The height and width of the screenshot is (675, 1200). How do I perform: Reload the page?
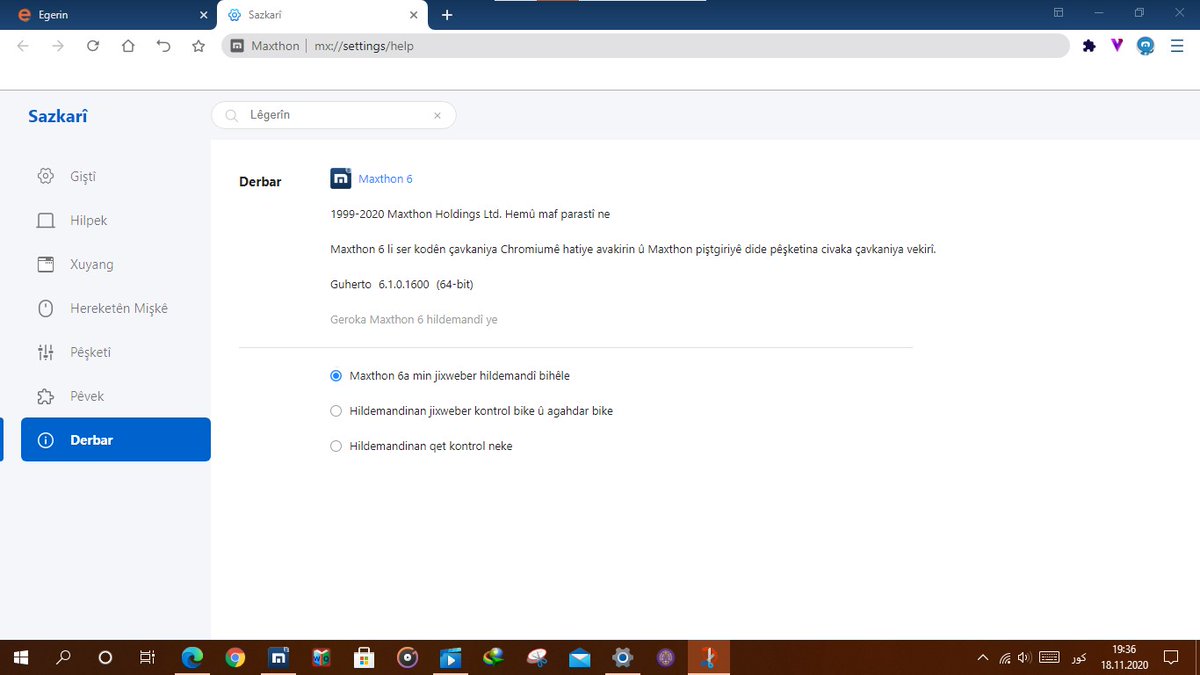coord(93,46)
